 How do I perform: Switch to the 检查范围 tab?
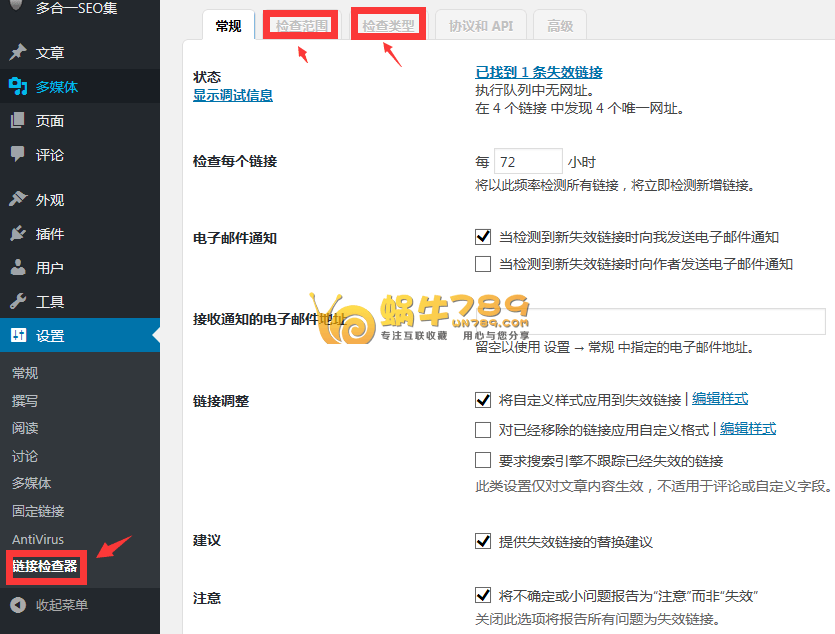tap(302, 26)
